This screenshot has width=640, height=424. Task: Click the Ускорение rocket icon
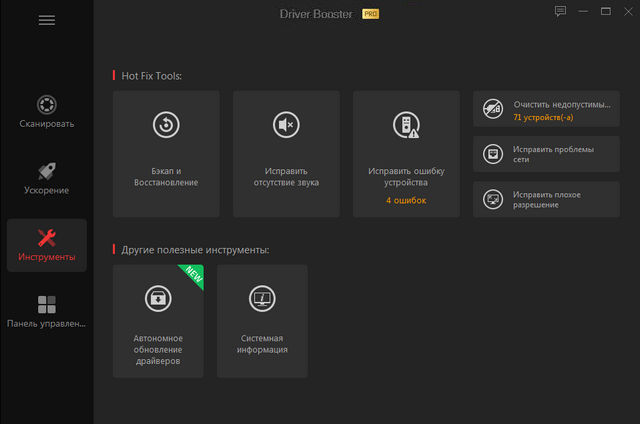(x=46, y=171)
